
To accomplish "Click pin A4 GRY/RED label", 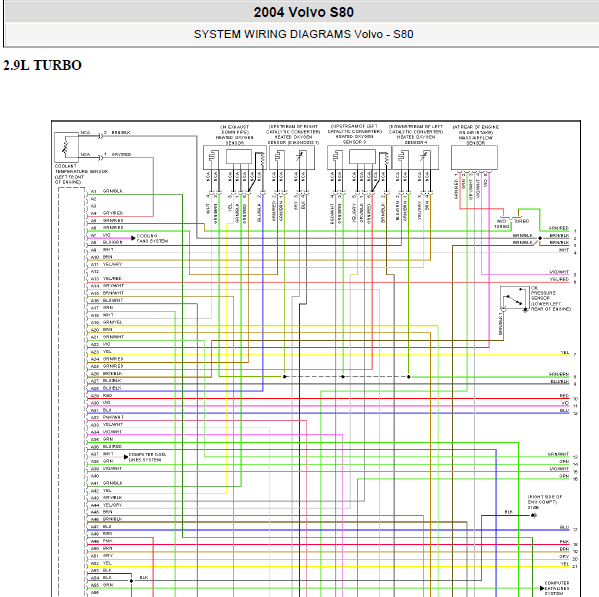I will click(107, 213).
